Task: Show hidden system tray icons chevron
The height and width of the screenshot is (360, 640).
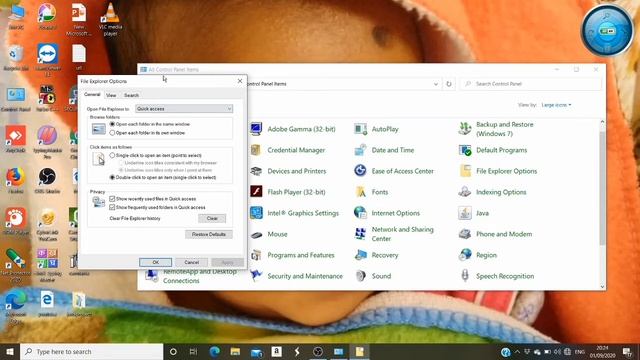Action: coord(517,352)
